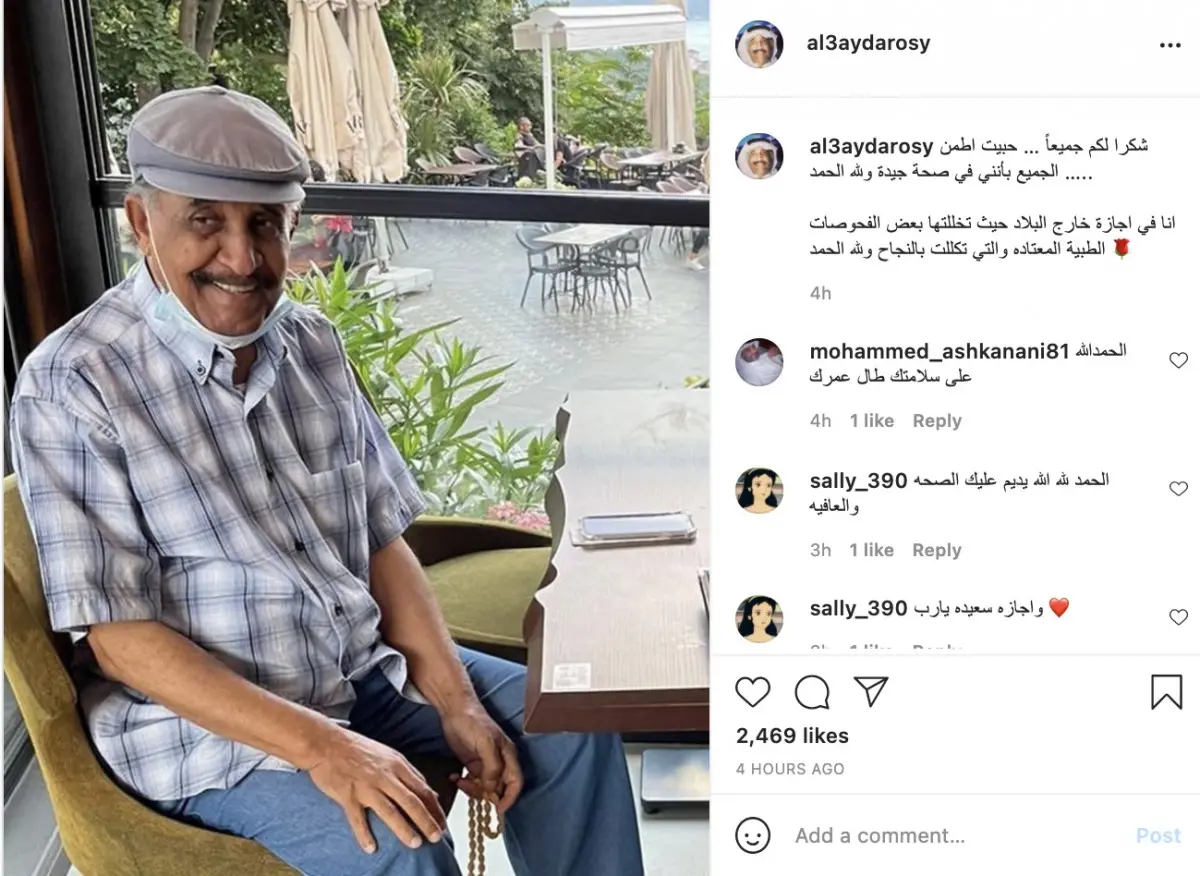The width and height of the screenshot is (1200, 876).
Task: Click the Add a comment field
Action: pyautogui.click(x=955, y=836)
